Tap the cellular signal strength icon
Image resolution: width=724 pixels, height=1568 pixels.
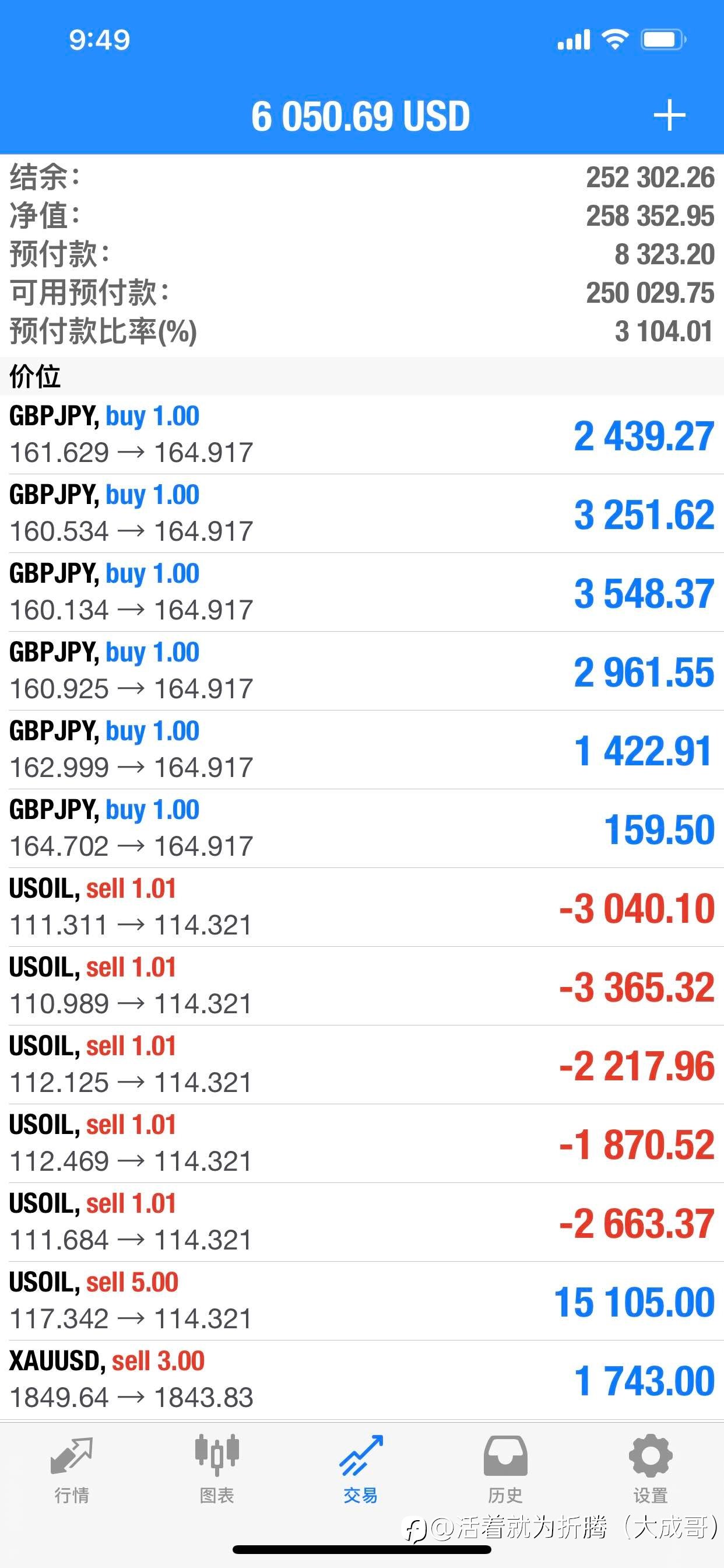(574, 40)
